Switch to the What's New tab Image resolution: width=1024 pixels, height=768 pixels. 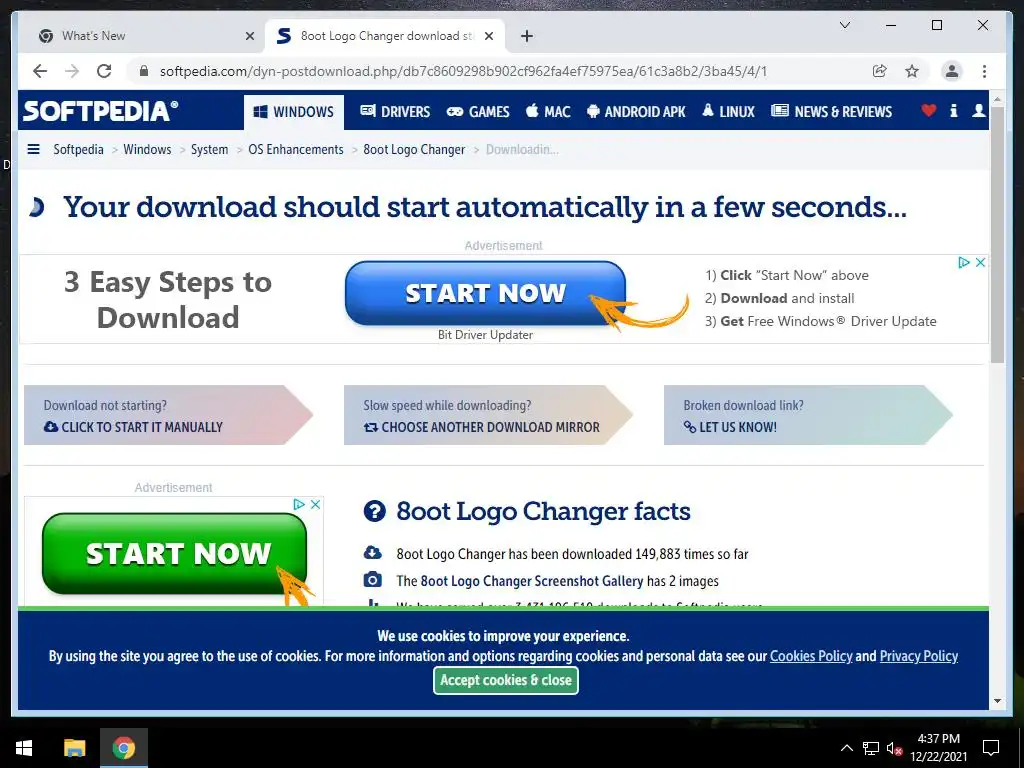click(142, 36)
